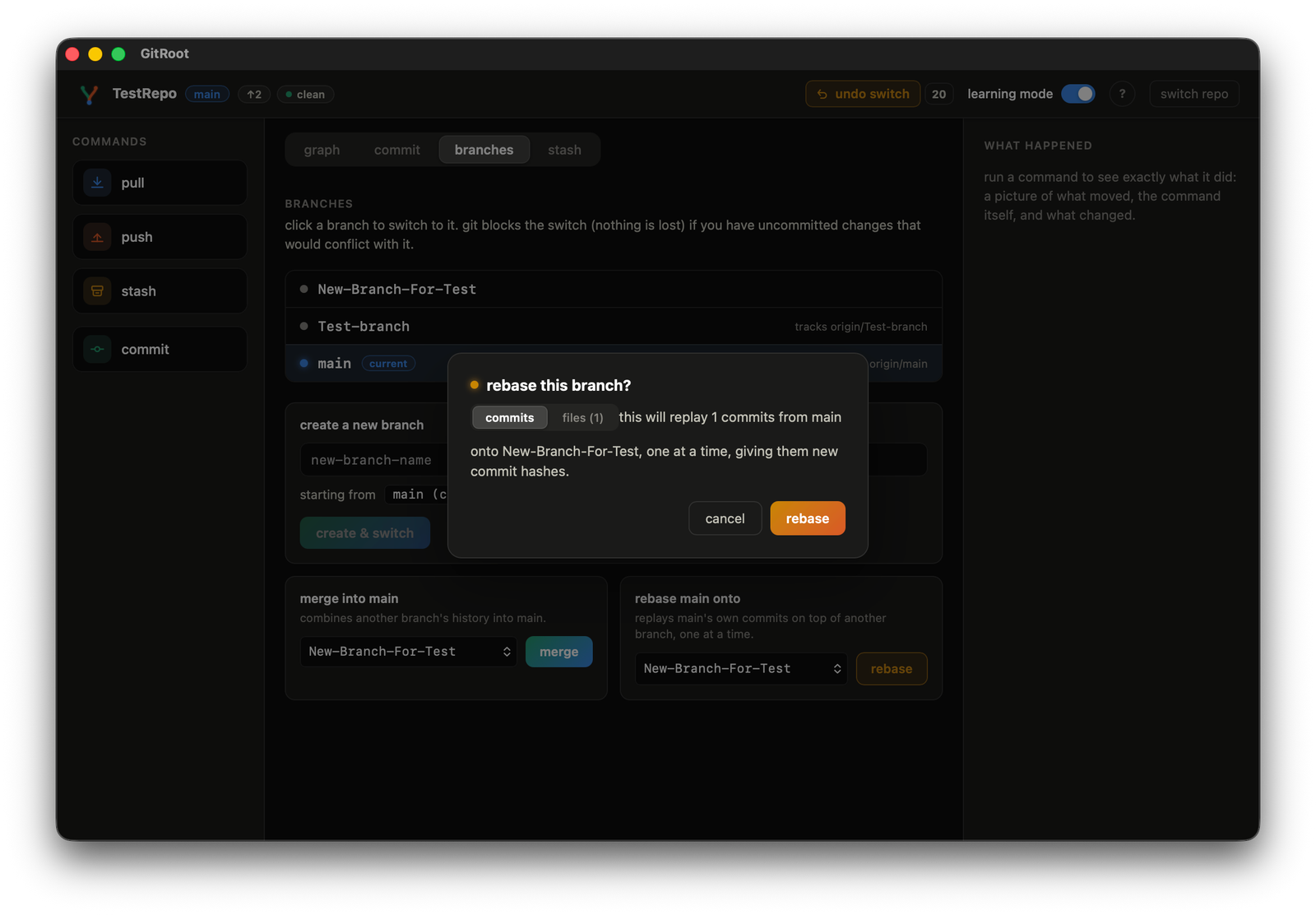Toggle learning mode switch

point(1077,94)
